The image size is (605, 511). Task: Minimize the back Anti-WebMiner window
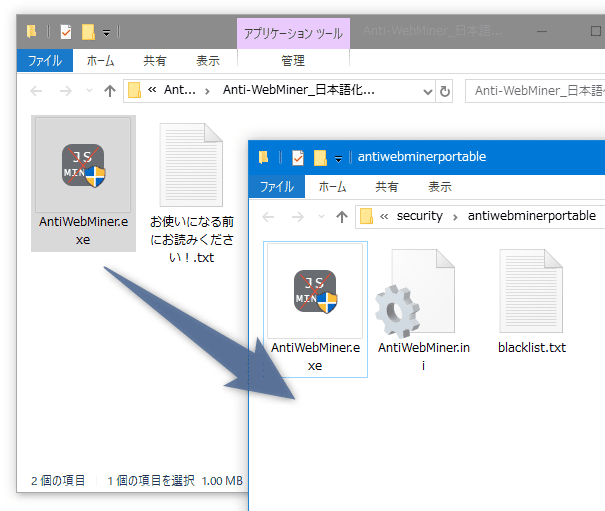542,32
